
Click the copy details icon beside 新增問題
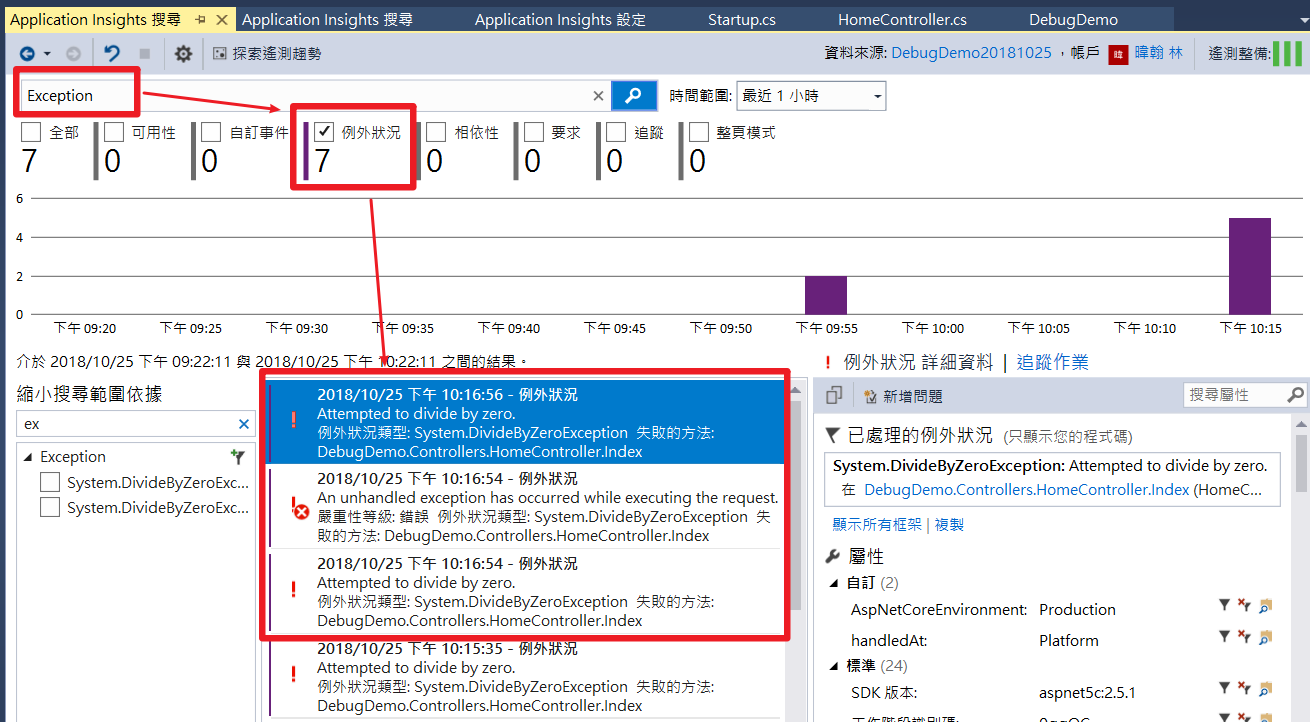point(835,396)
